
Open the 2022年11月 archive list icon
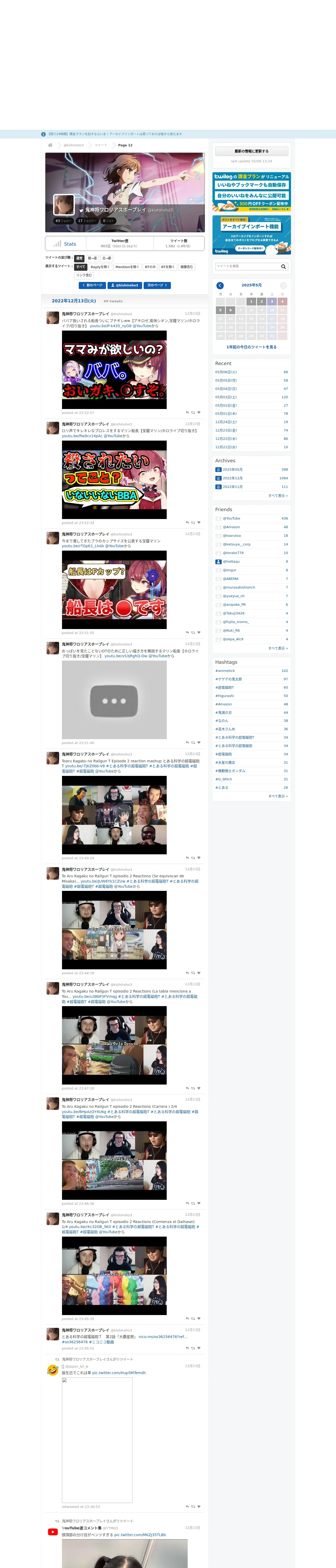click(218, 487)
